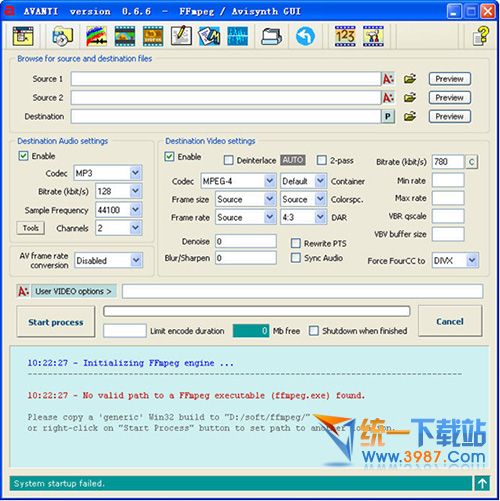
Task: Click the Bitrate field showing 780
Action: (448, 162)
